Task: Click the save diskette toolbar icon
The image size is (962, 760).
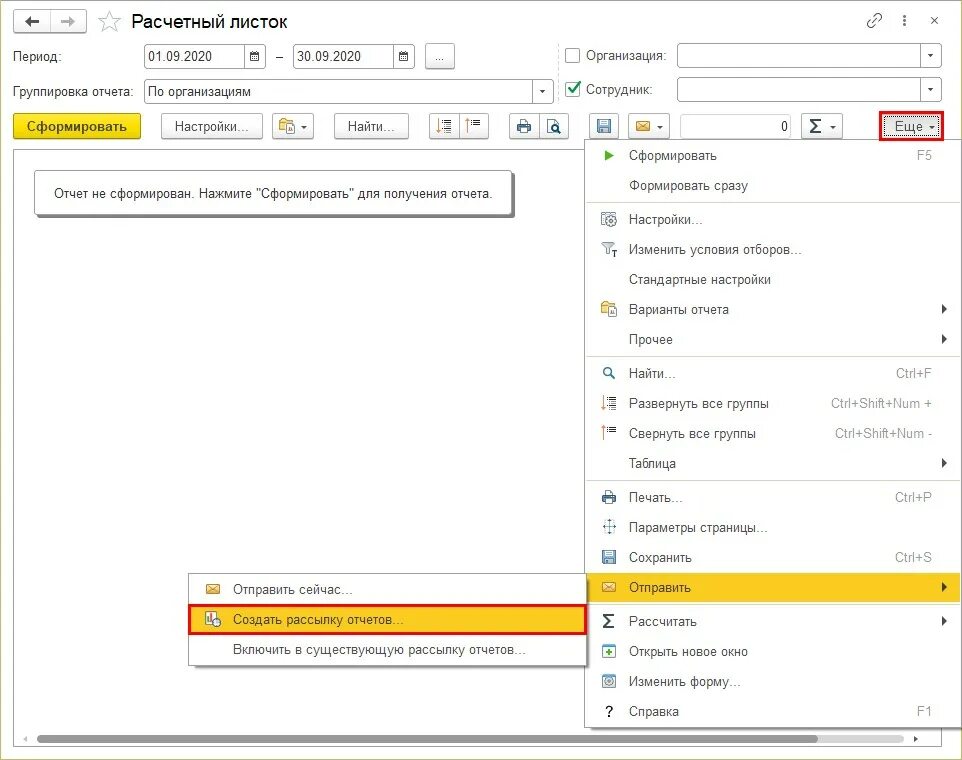Action: pyautogui.click(x=604, y=126)
